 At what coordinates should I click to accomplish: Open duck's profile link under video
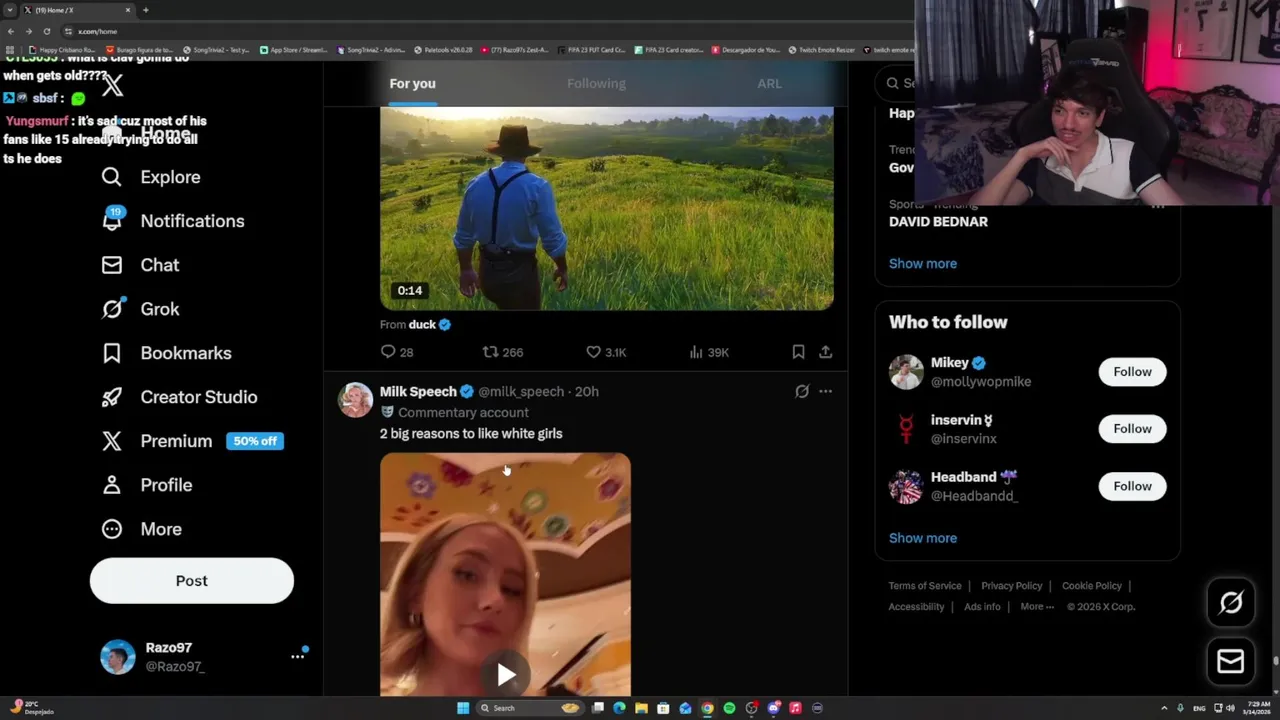(422, 325)
